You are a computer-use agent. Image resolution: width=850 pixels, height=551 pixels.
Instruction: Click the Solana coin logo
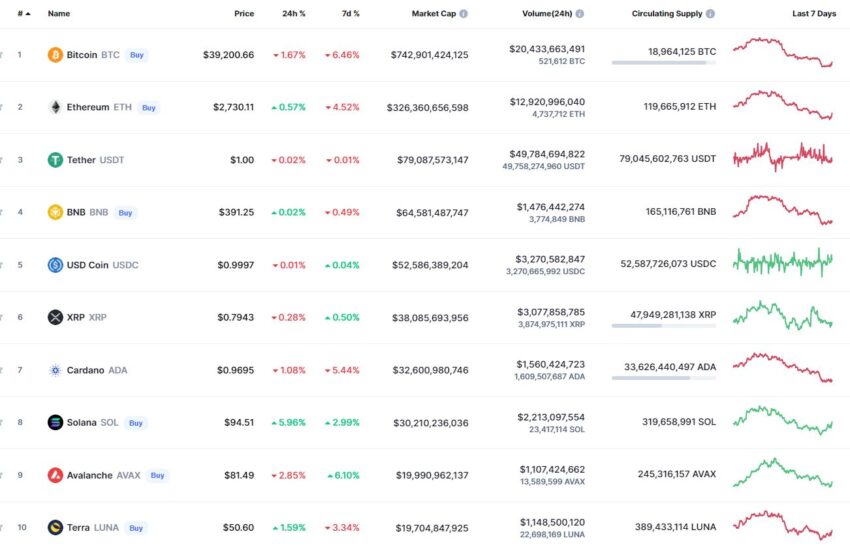pos(55,422)
